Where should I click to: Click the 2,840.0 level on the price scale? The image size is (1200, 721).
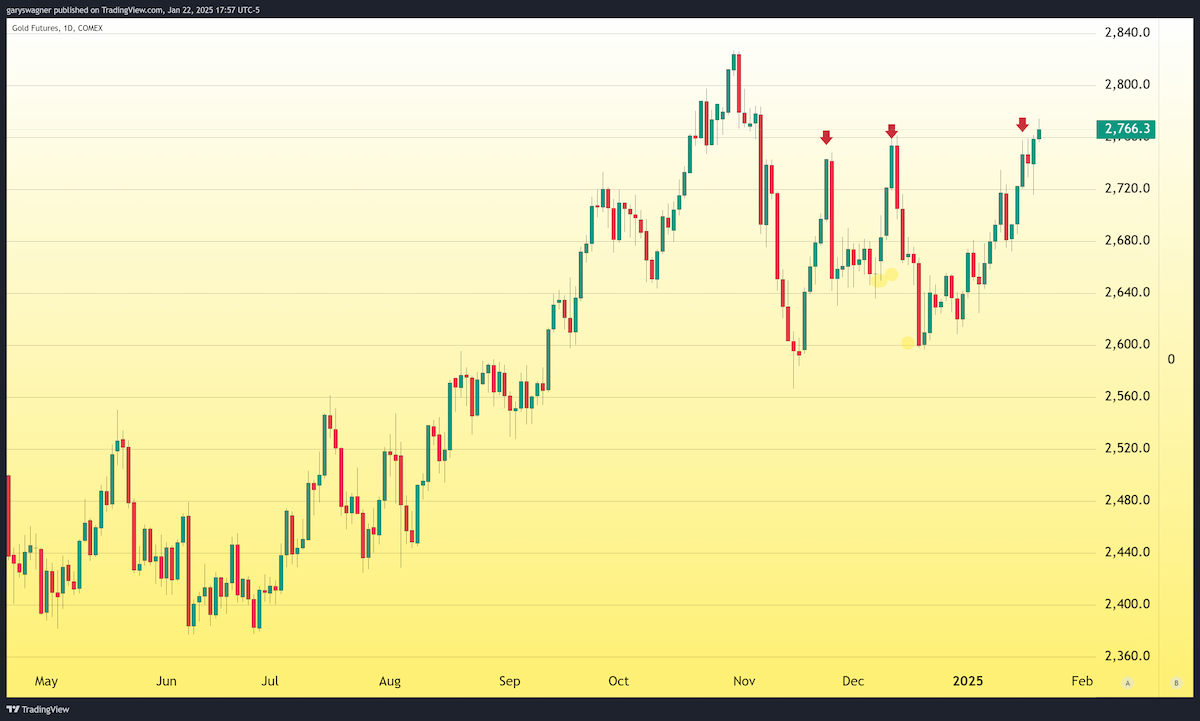point(1127,33)
